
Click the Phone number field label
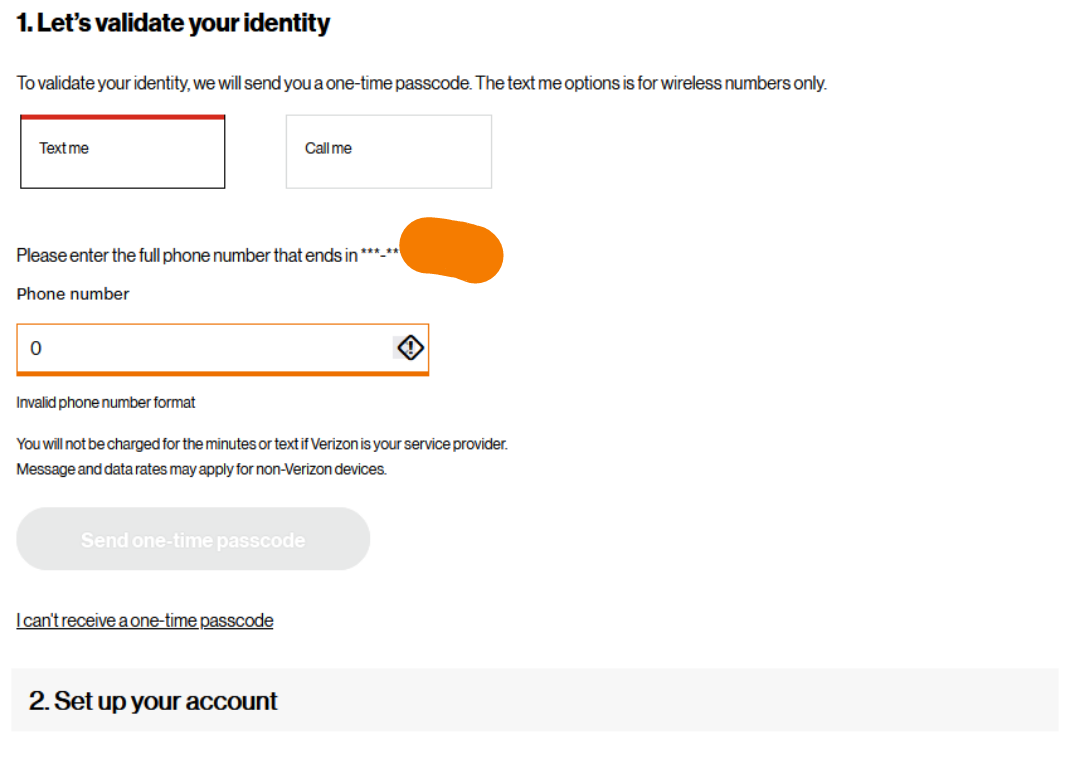(x=73, y=294)
